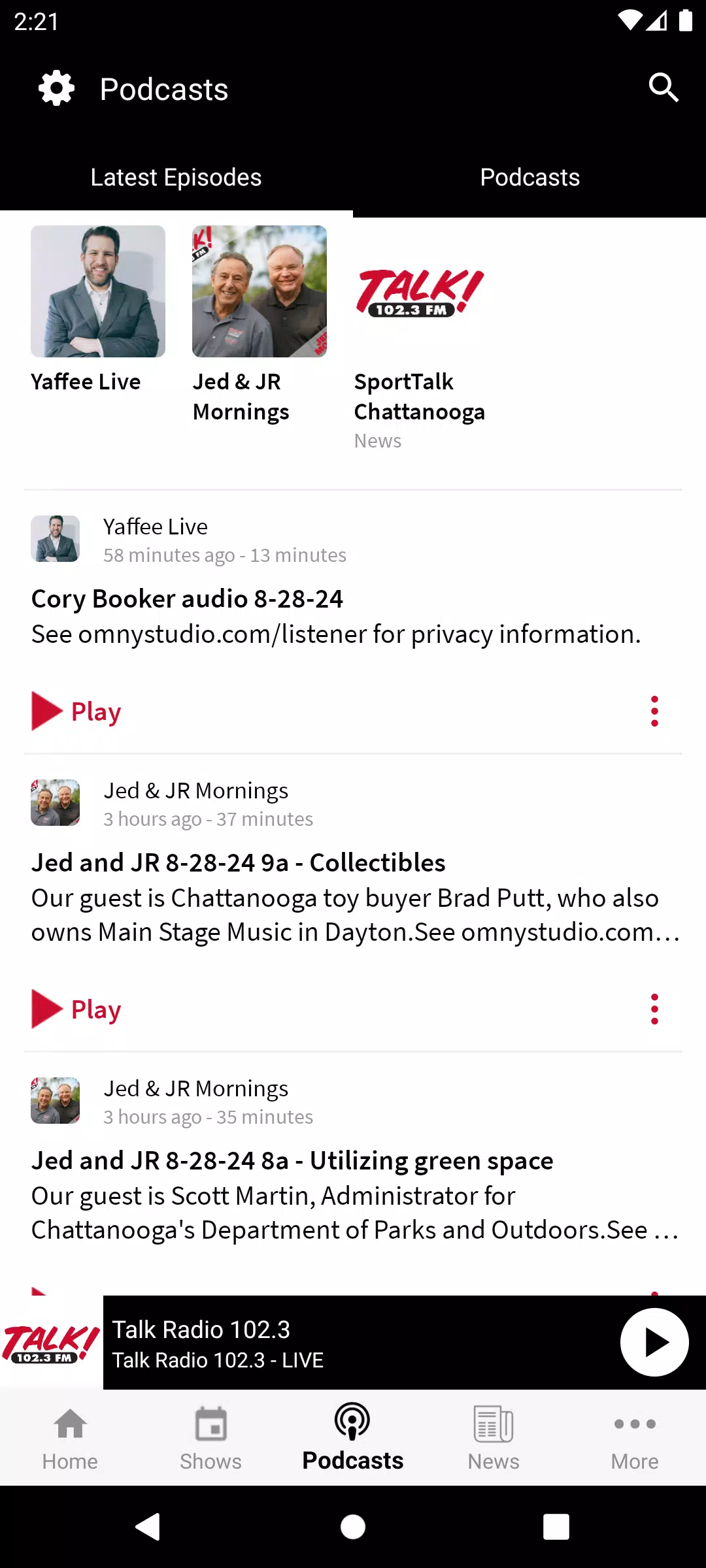The image size is (706, 1568).
Task: Read the Brad Putt toy buyer description text
Action: (355, 915)
